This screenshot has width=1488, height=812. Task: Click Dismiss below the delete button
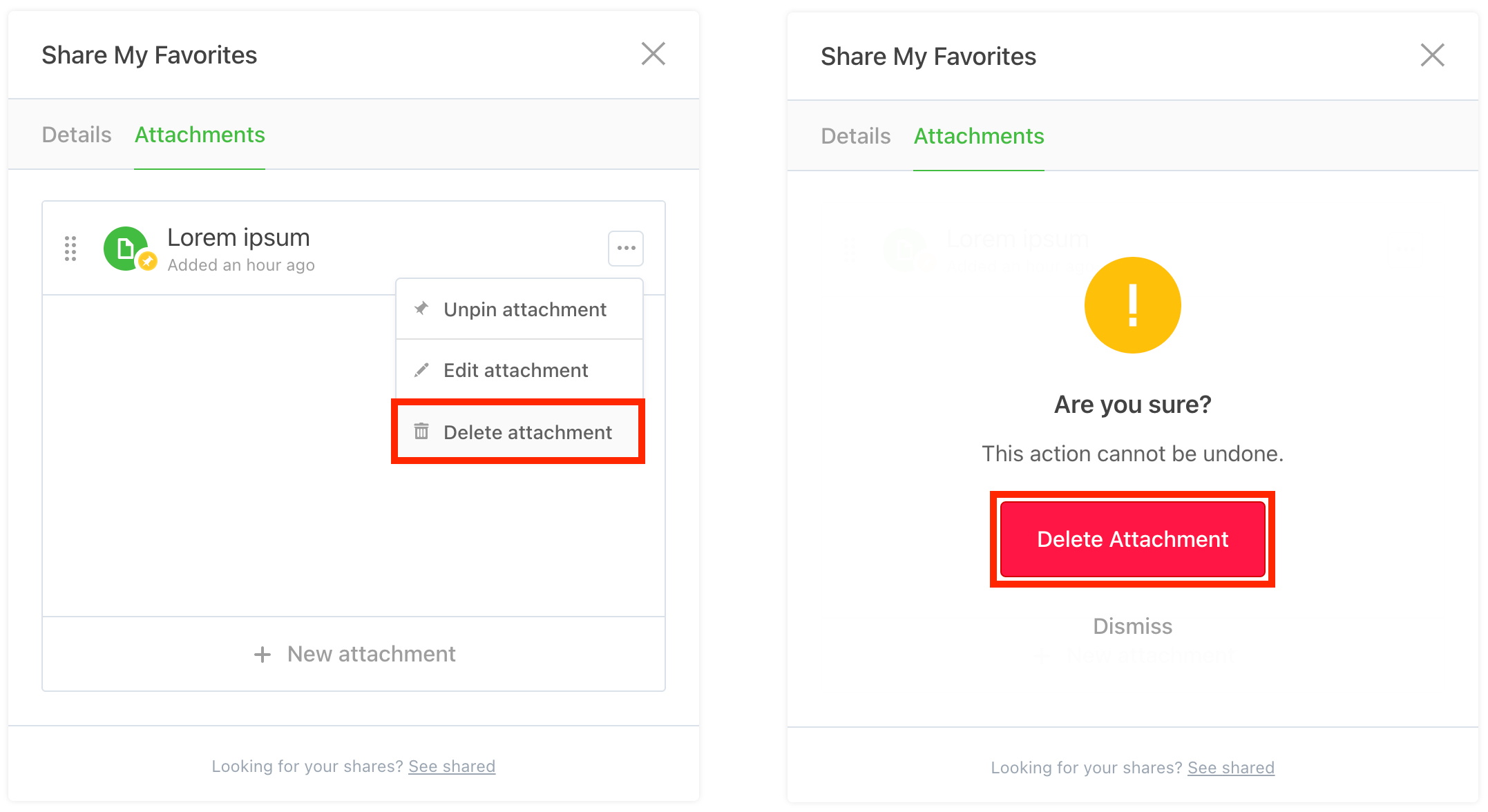1132,626
